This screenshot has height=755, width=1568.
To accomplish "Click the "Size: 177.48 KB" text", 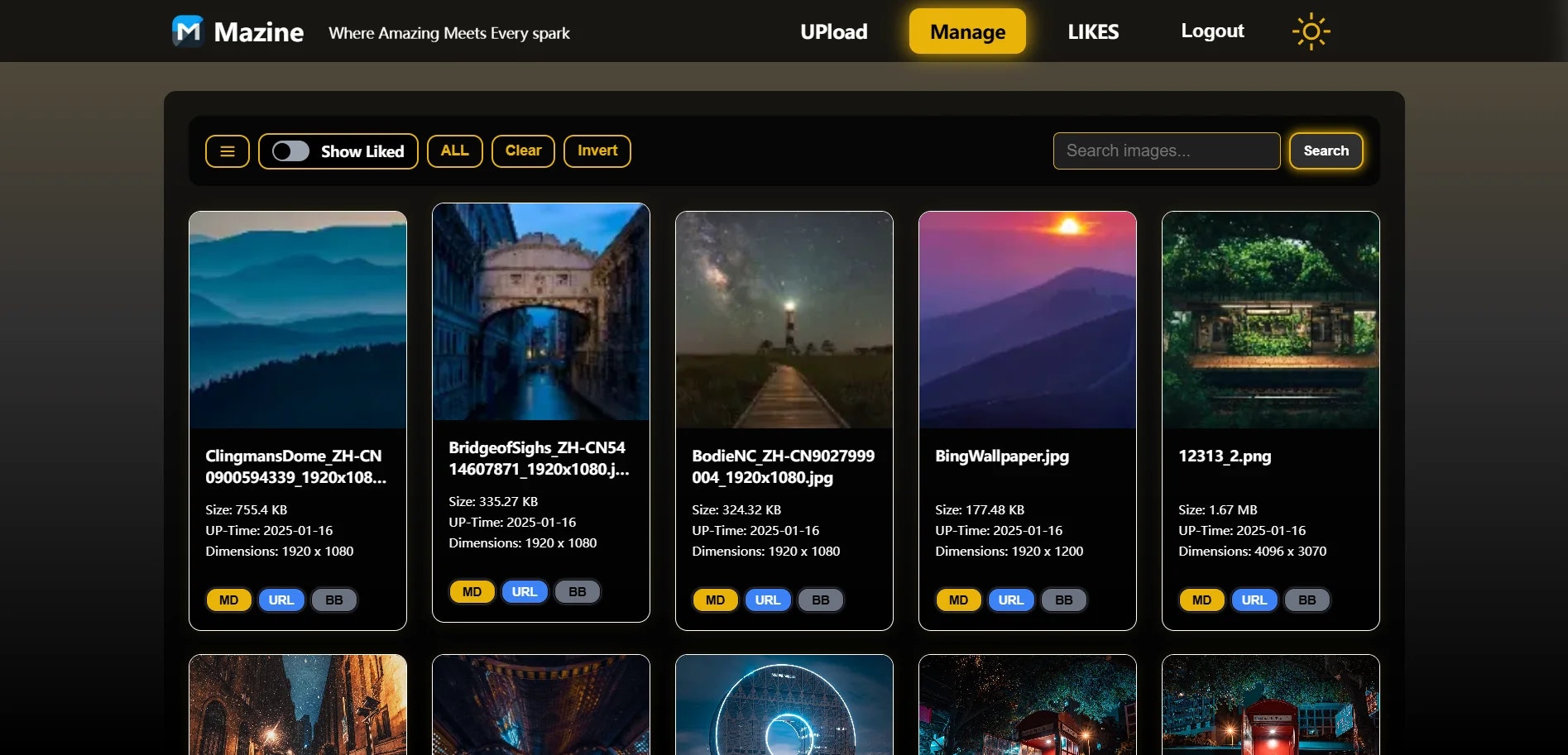I will (x=980, y=509).
